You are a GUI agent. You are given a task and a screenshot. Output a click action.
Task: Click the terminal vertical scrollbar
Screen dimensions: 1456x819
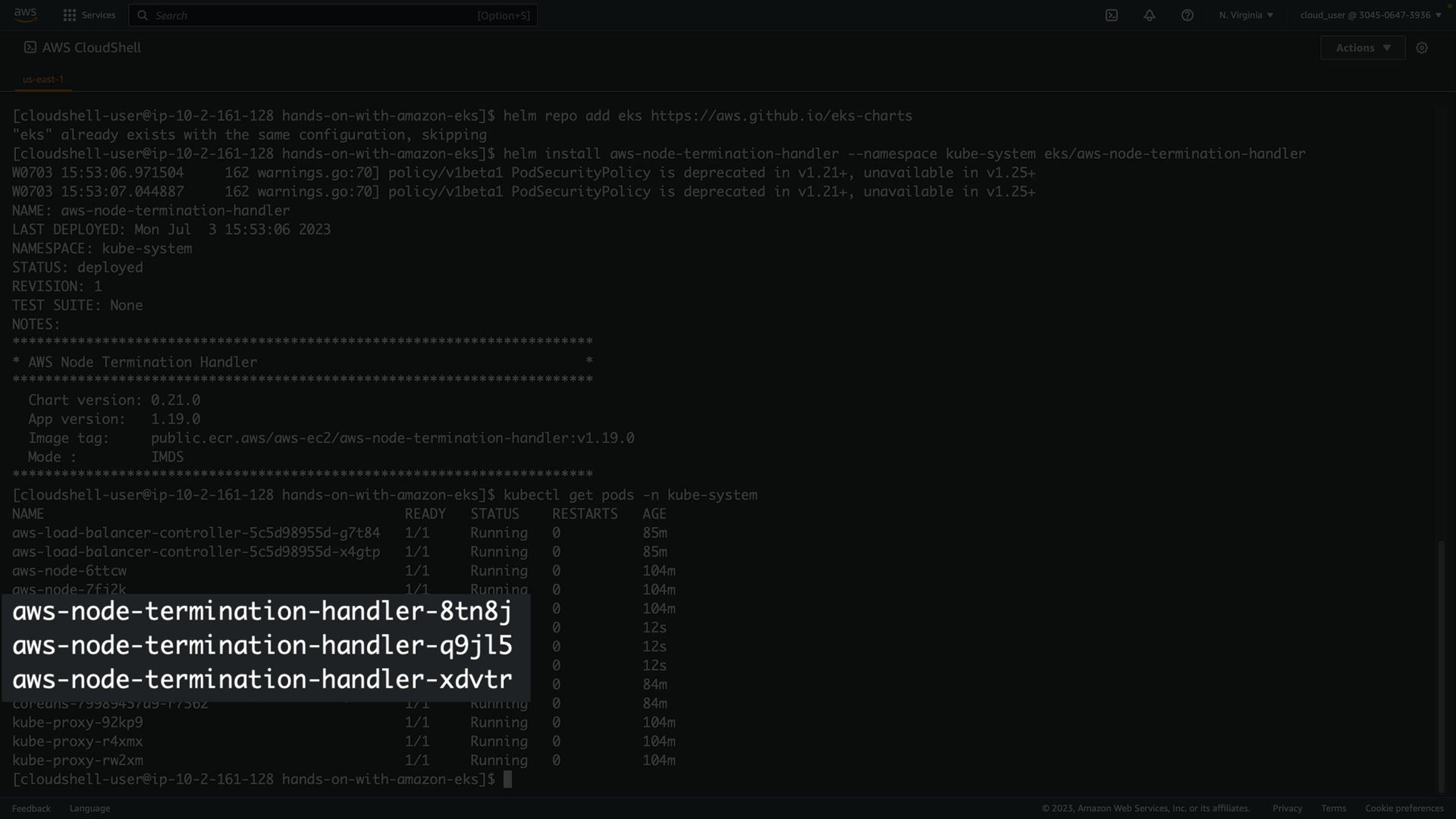1441,667
